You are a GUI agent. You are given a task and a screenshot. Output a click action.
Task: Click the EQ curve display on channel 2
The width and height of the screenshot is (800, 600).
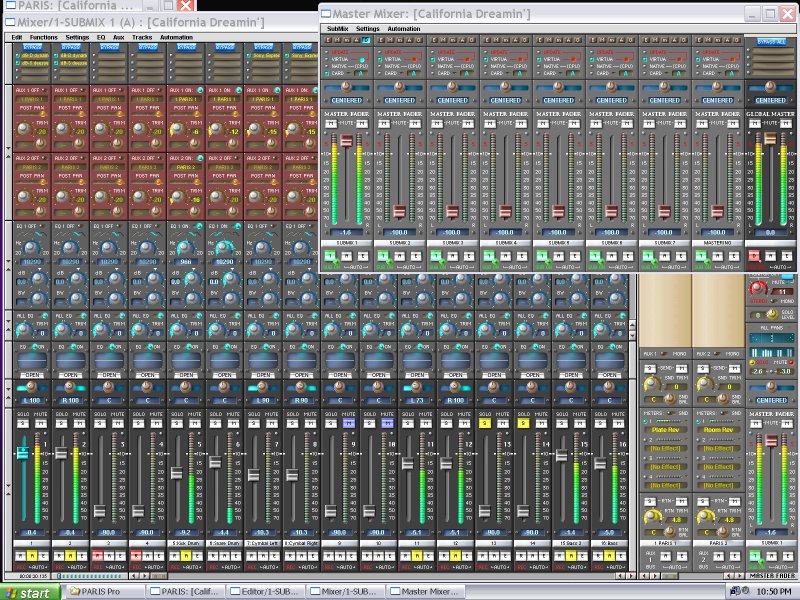pos(70,361)
